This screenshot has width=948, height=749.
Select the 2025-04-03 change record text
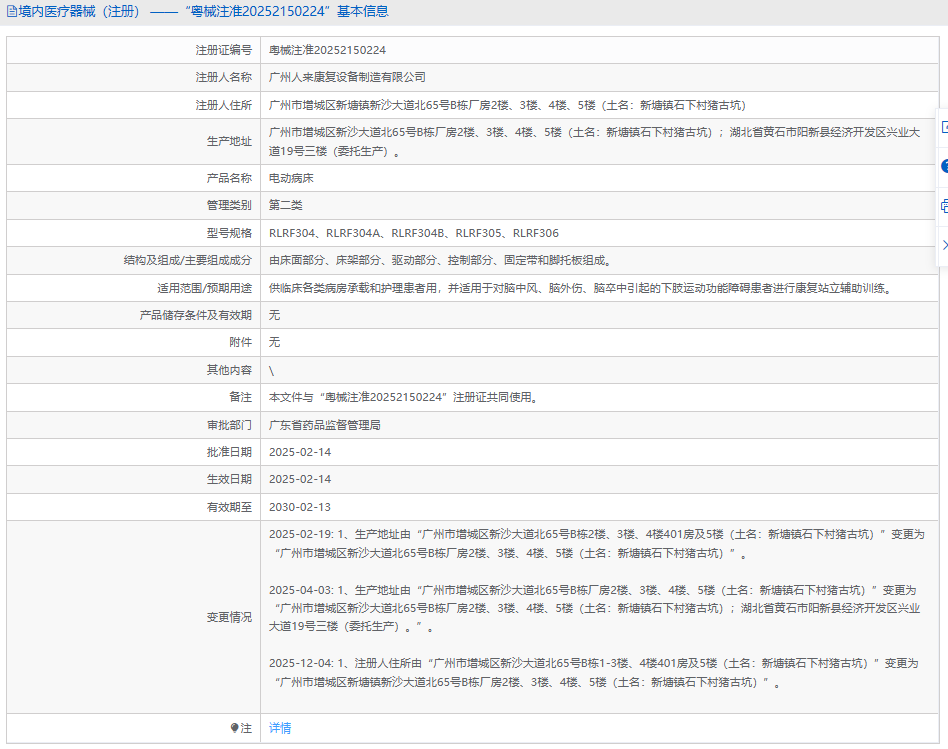pos(595,609)
